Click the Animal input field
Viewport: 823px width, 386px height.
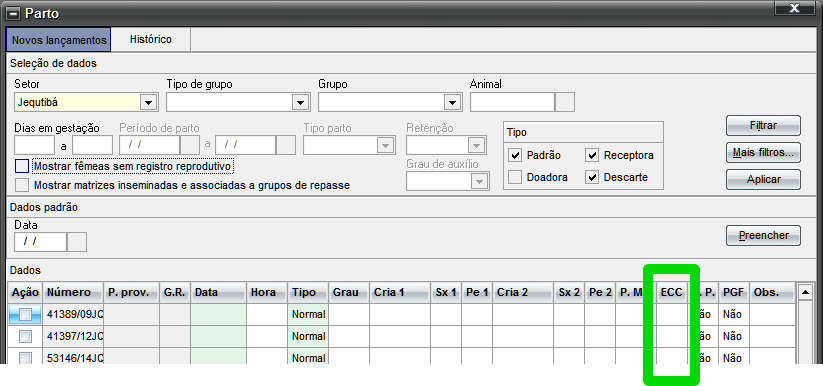pyautogui.click(x=512, y=102)
